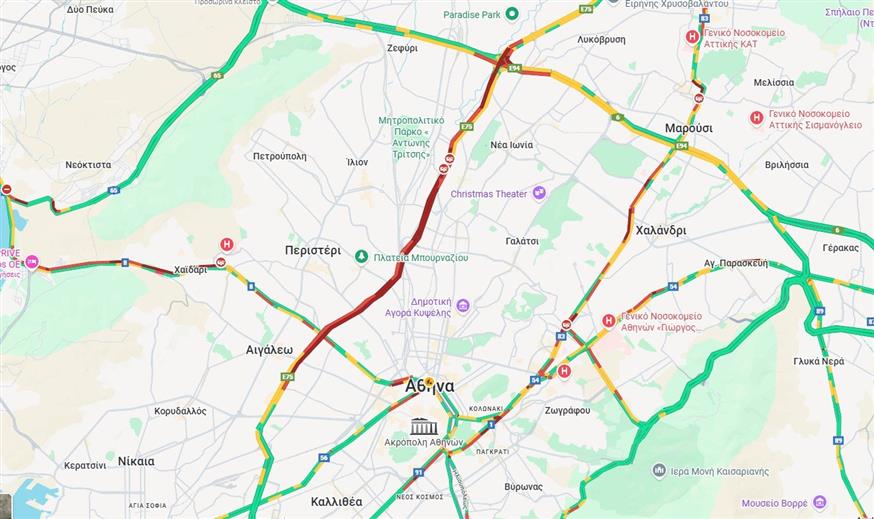Open the Christmas Theater purple marker

[539, 193]
